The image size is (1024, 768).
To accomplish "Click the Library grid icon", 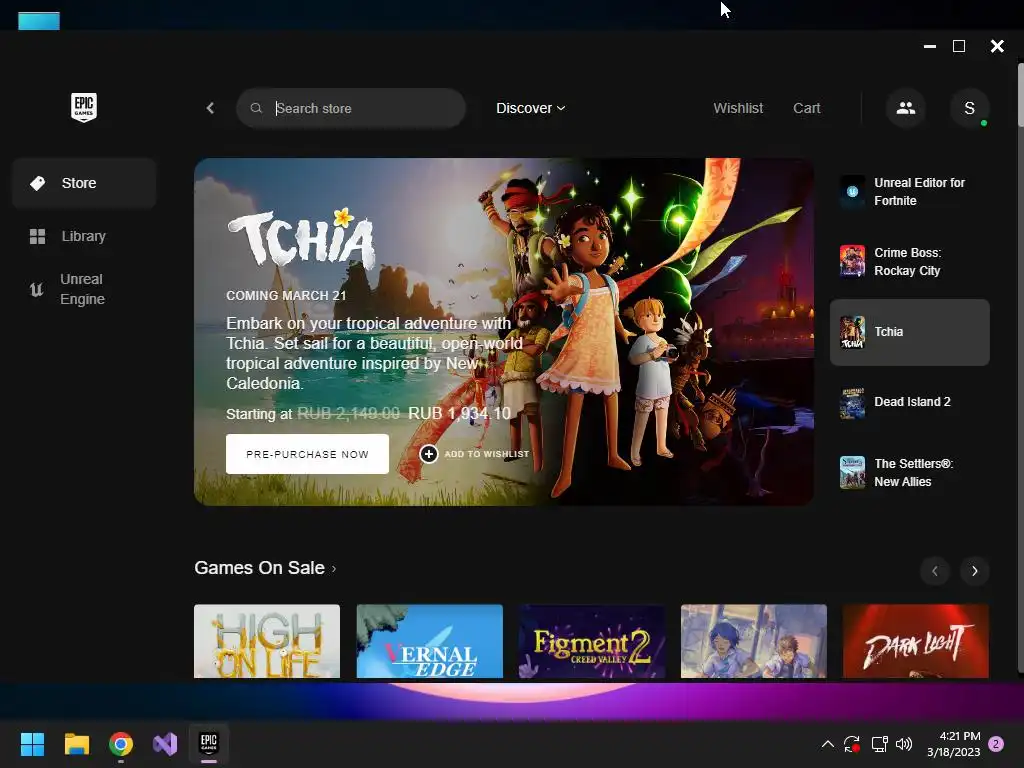I will coord(38,236).
